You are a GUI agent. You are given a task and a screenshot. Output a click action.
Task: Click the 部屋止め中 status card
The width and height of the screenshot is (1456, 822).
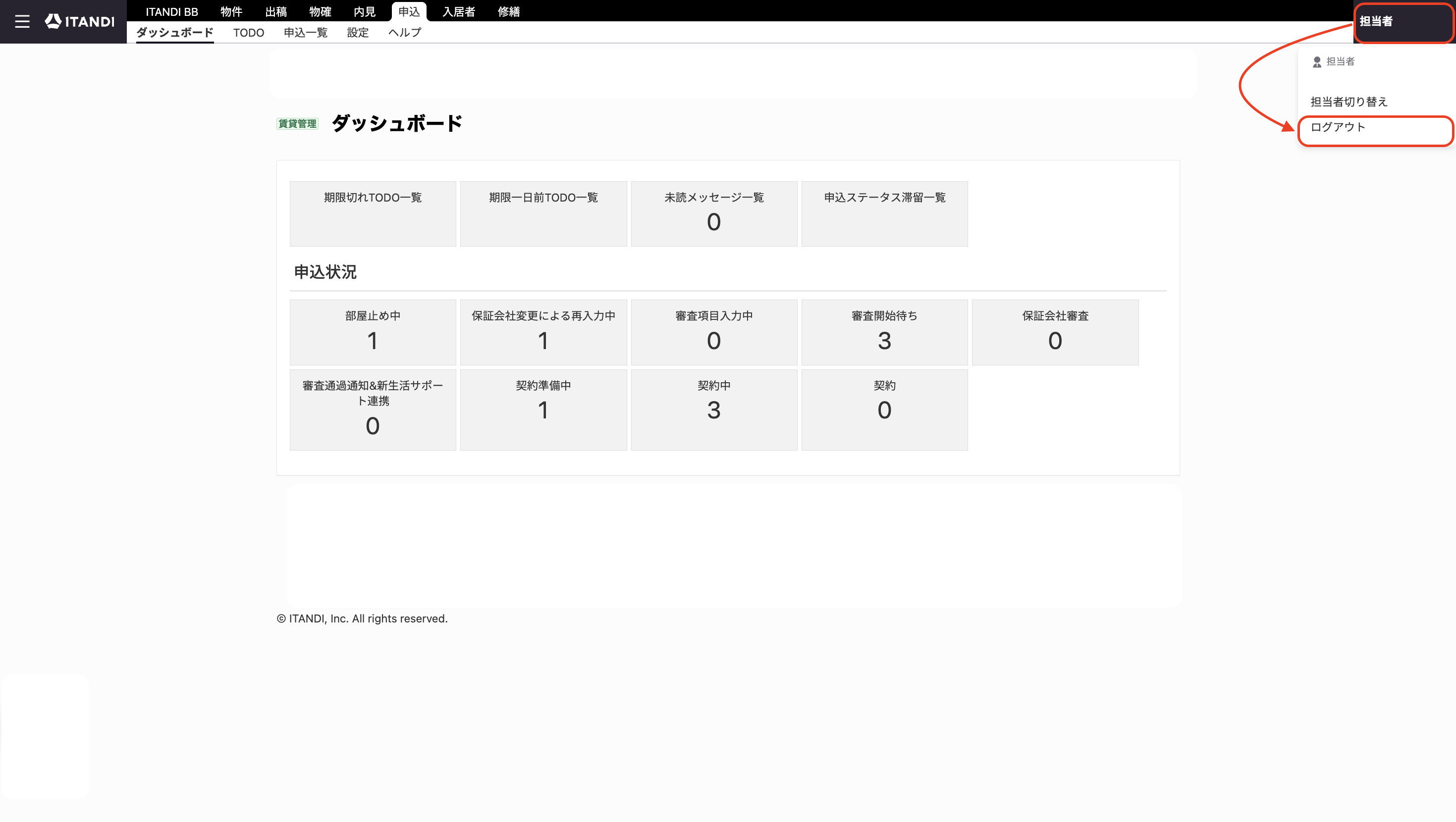point(373,332)
